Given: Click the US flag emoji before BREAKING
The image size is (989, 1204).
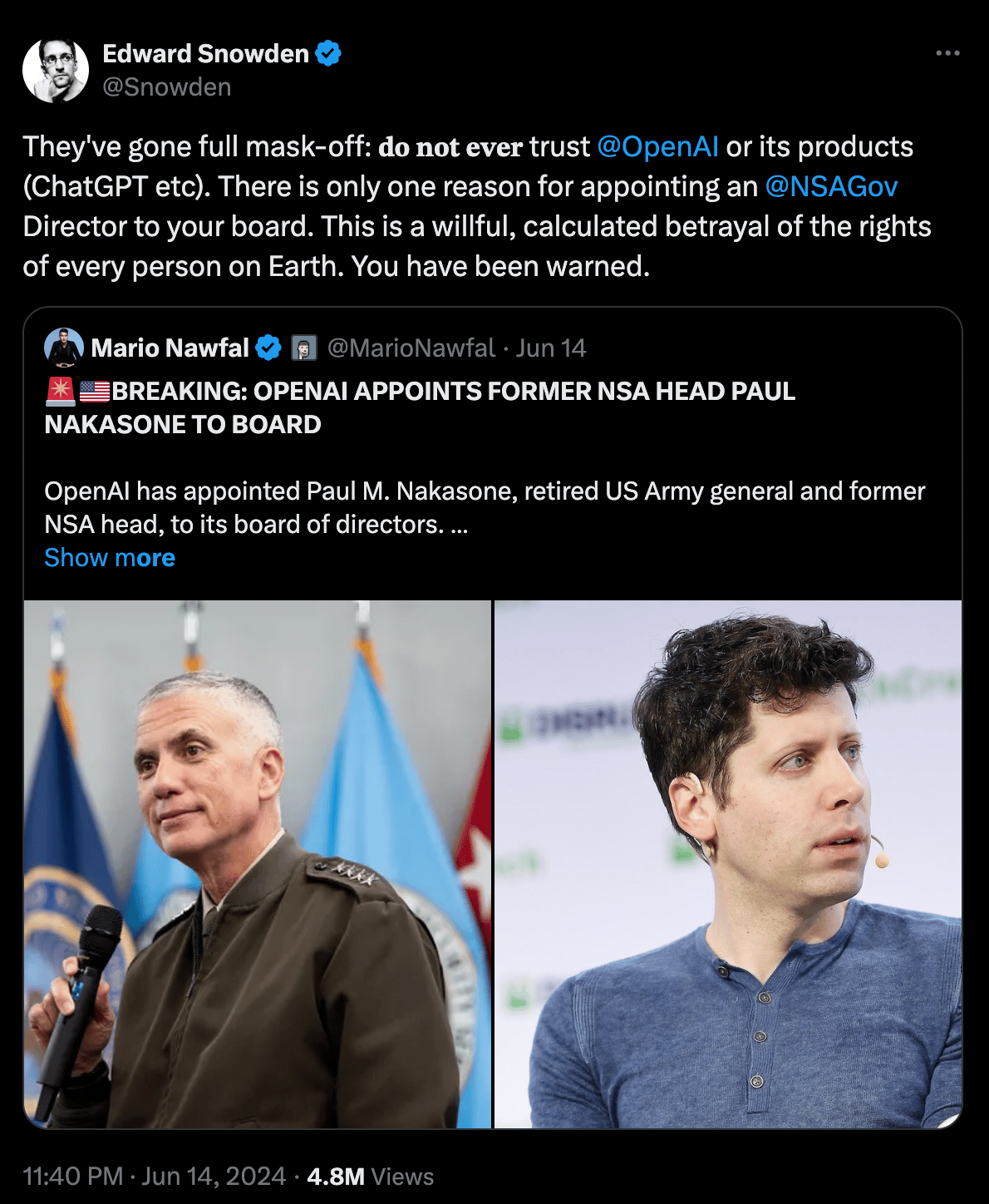Looking at the screenshot, I should 95,391.
